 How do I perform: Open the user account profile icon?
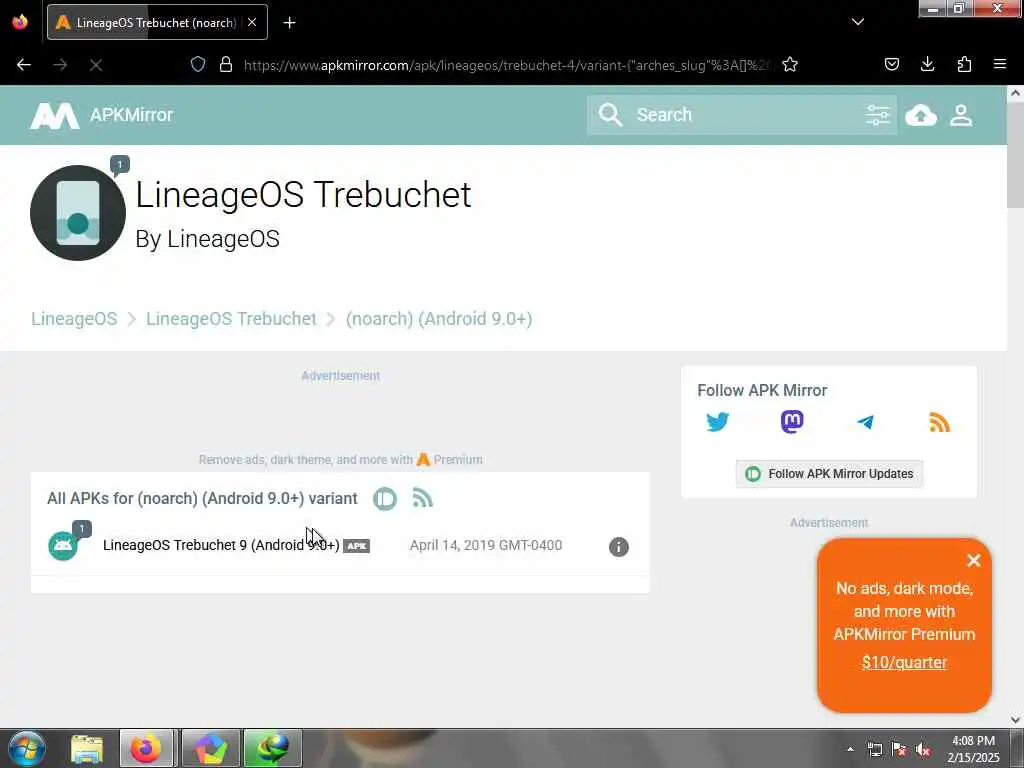[961, 116]
